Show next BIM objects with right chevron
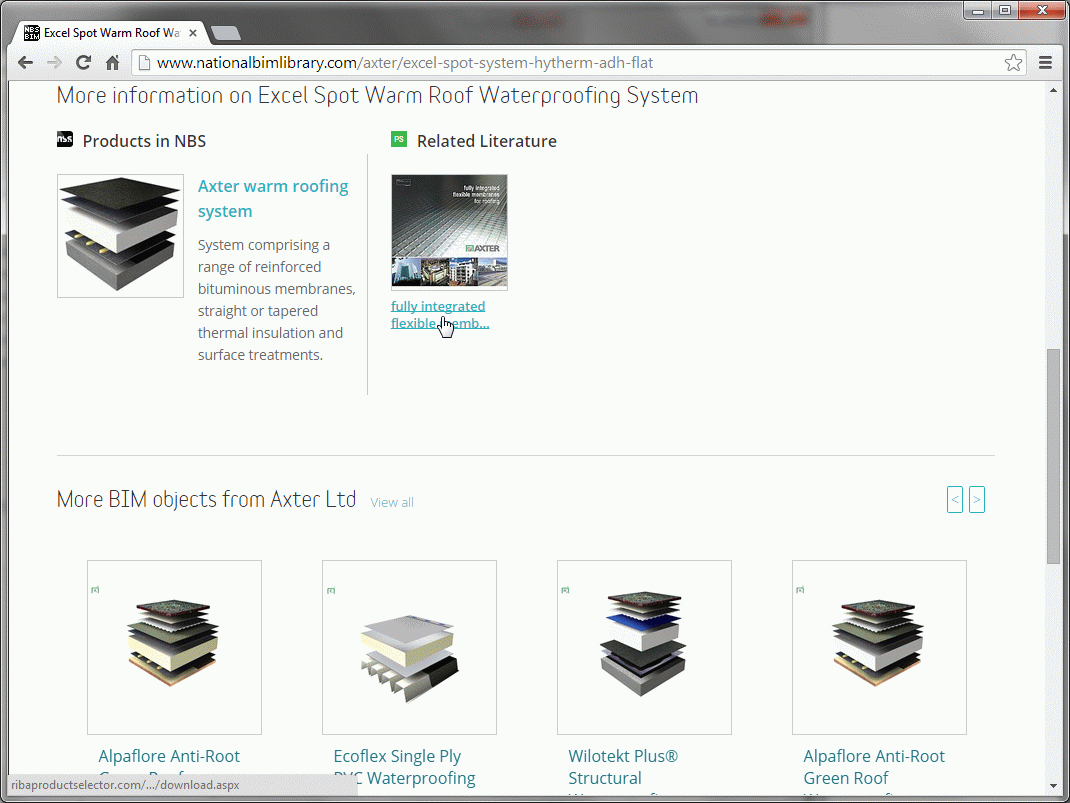Screen dimensions: 1070x803 pyautogui.click(x=977, y=499)
